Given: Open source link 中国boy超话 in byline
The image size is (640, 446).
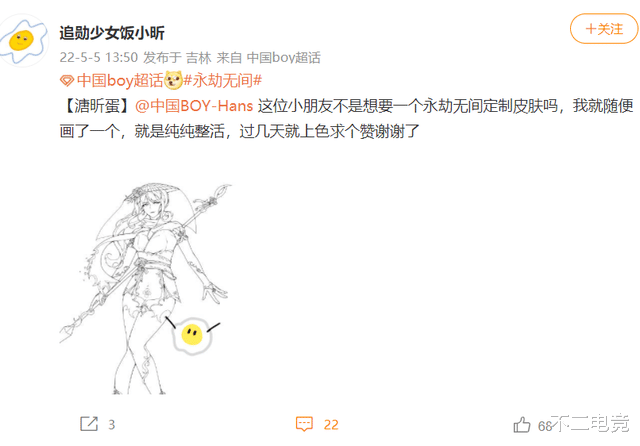Looking at the screenshot, I should click(x=284, y=58).
